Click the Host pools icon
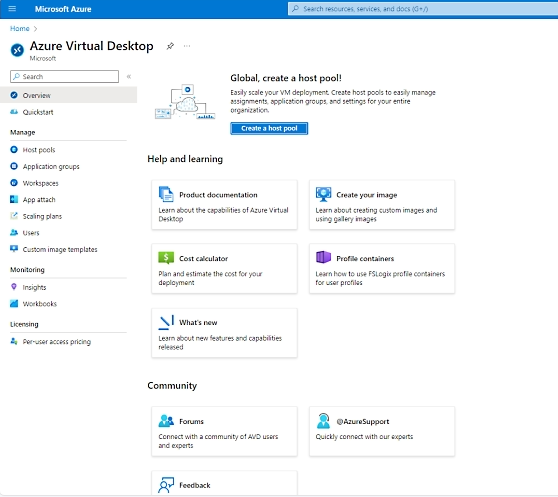Image resolution: width=558 pixels, height=497 pixels. point(14,149)
